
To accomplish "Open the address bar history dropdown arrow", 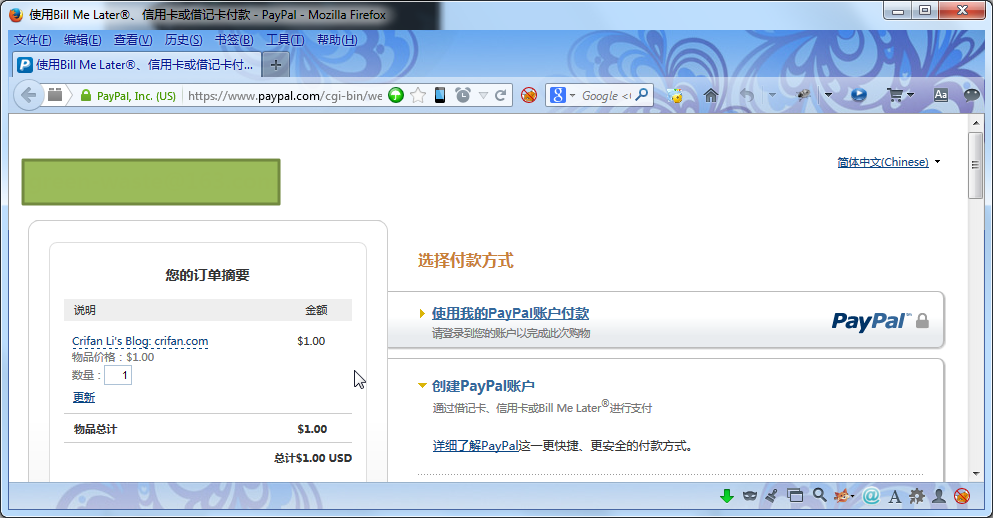I will tap(483, 96).
